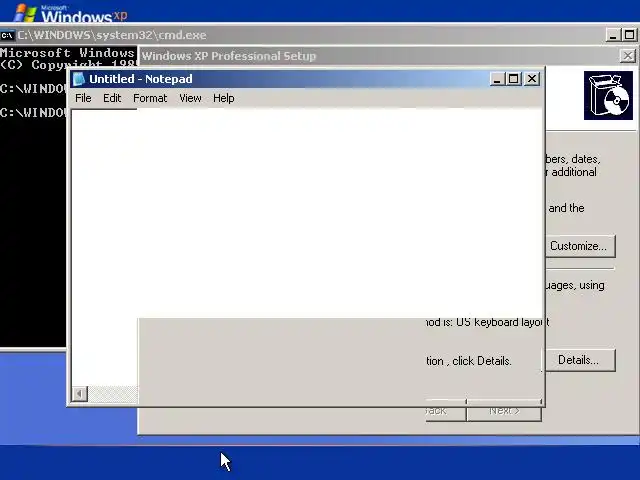The width and height of the screenshot is (640, 480).
Task: Open the File menu in Notepad
Action: tap(83, 98)
